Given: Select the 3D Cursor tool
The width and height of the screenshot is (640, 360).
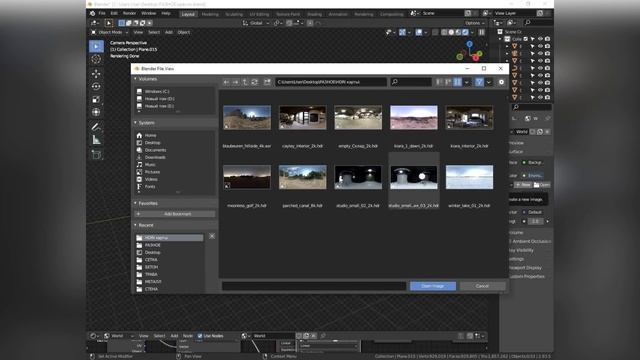Looking at the screenshot, I should (96, 59).
